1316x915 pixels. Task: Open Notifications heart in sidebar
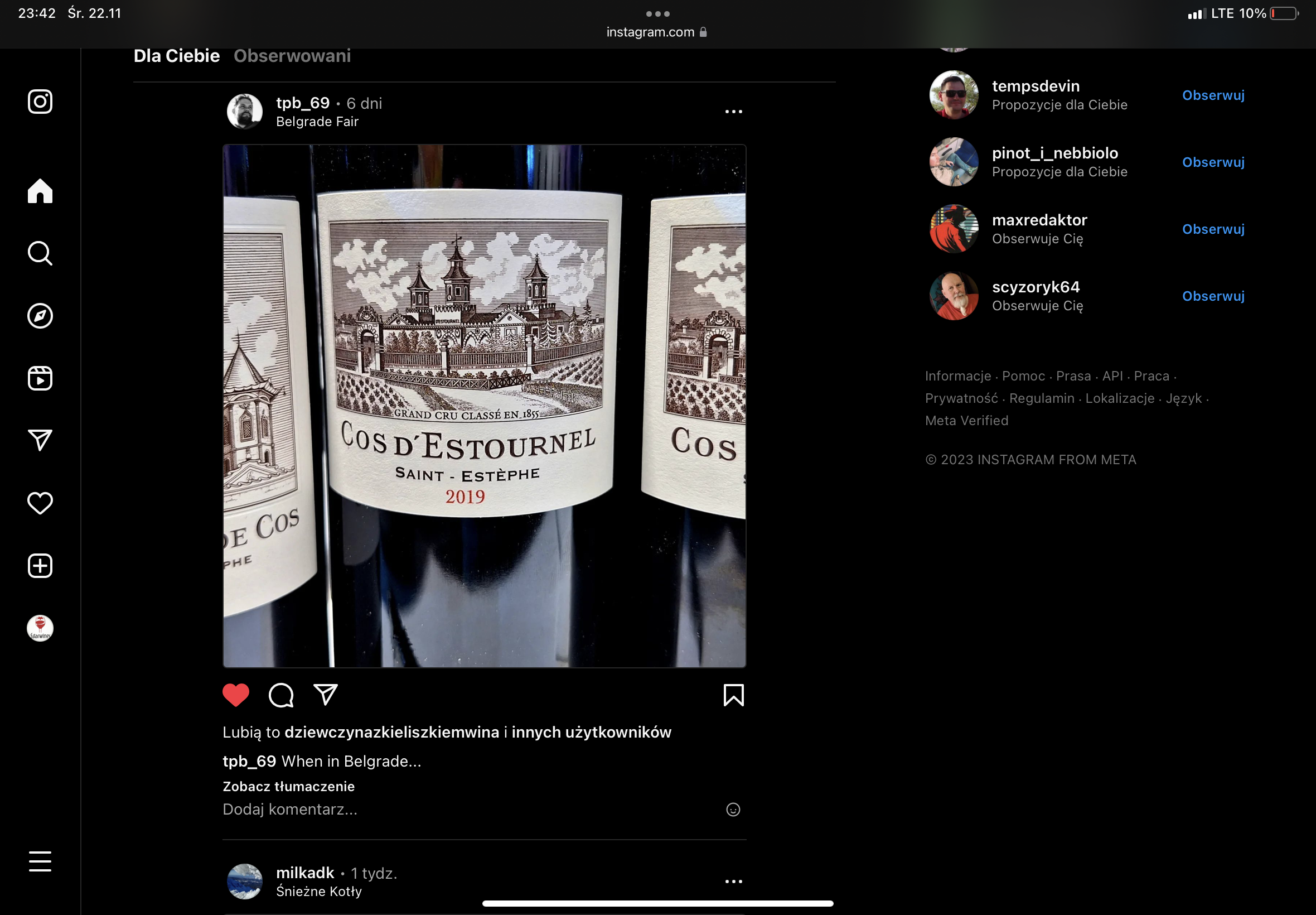(x=40, y=503)
